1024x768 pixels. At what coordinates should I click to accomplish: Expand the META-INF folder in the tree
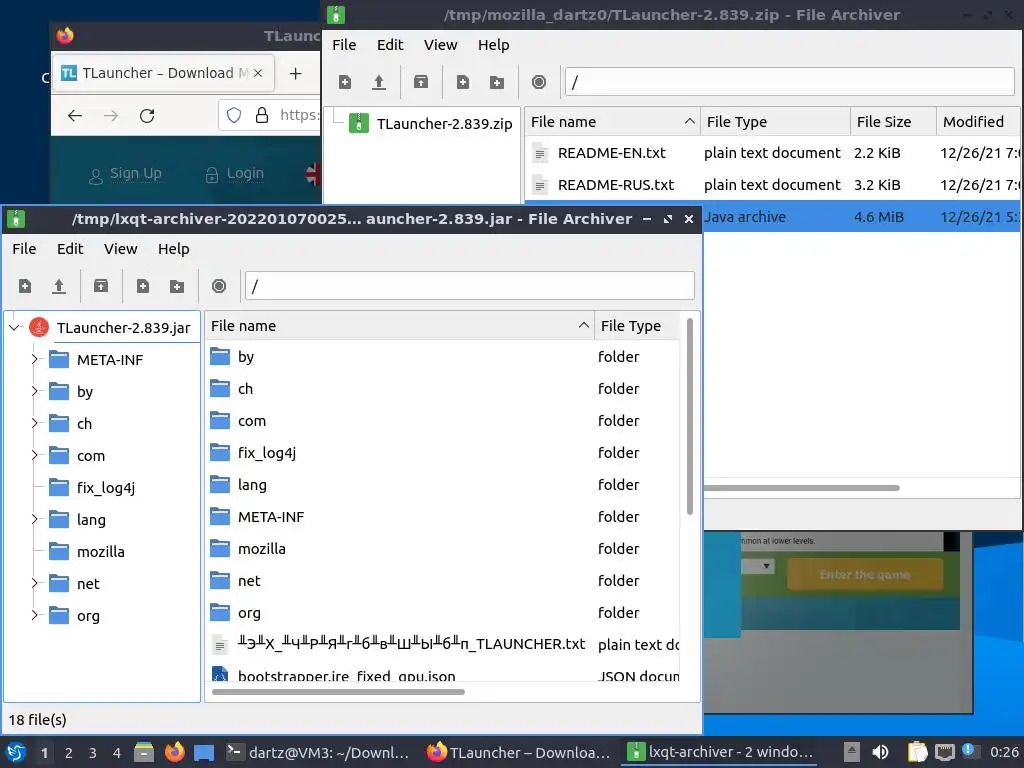tap(34, 359)
